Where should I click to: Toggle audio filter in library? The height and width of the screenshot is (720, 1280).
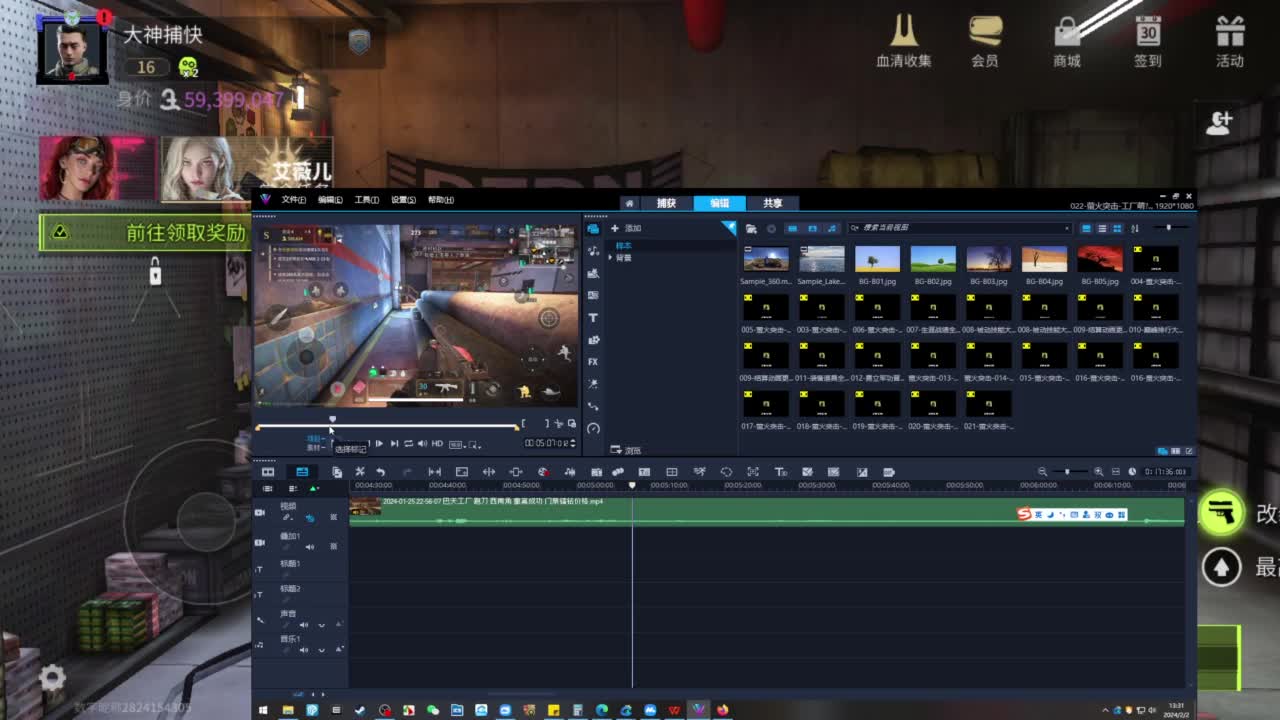(x=832, y=229)
